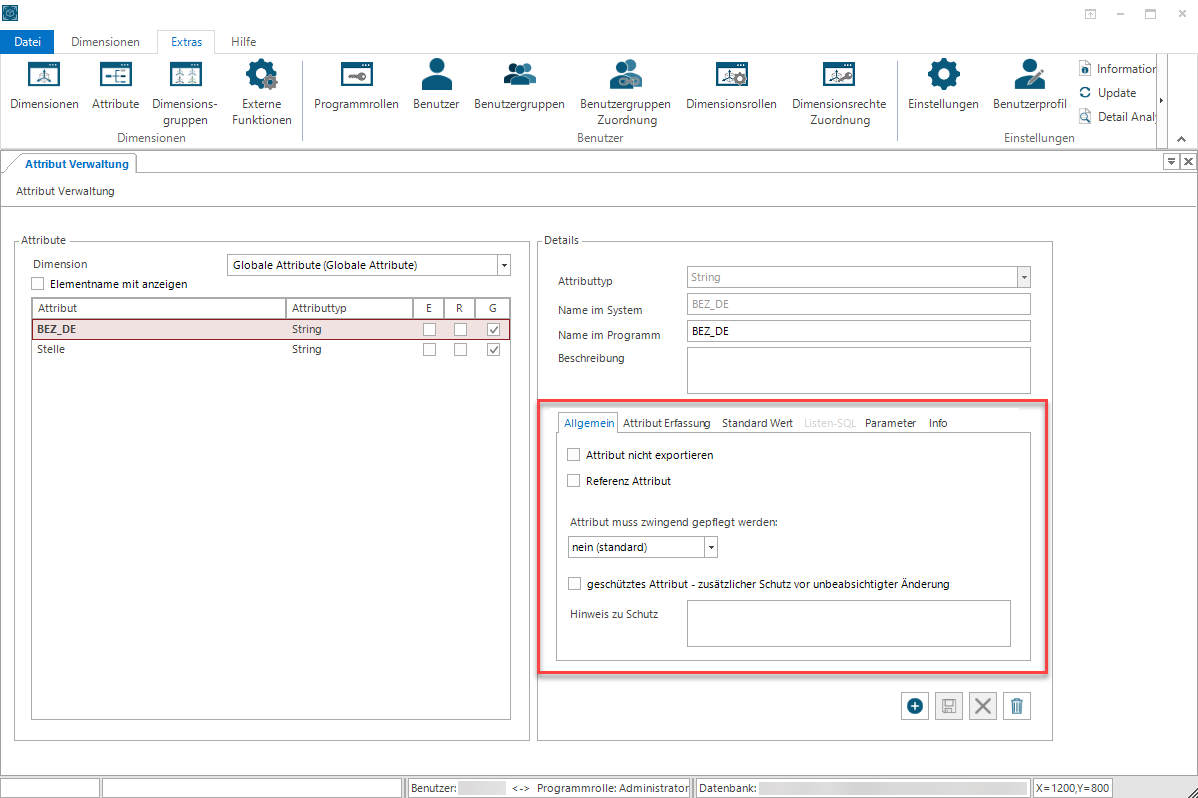Switch to Parameter tab
The height and width of the screenshot is (798, 1198).
click(x=890, y=423)
